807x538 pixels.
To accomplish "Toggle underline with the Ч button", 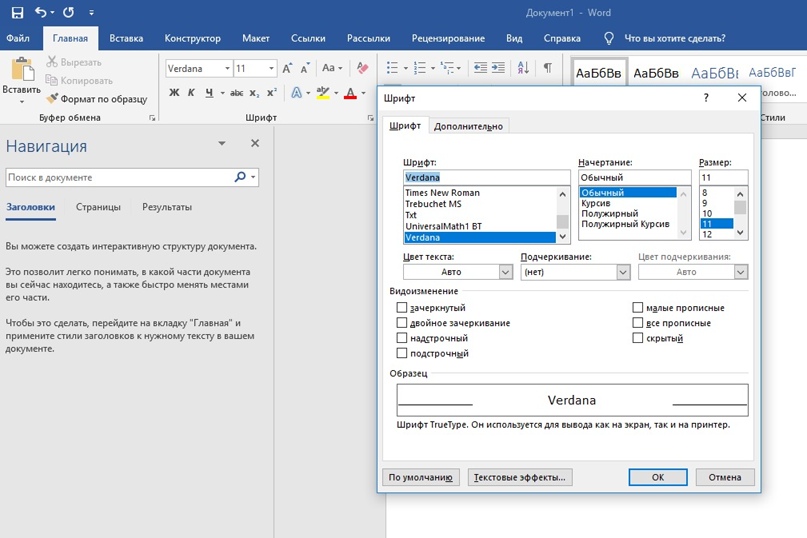I will point(209,93).
